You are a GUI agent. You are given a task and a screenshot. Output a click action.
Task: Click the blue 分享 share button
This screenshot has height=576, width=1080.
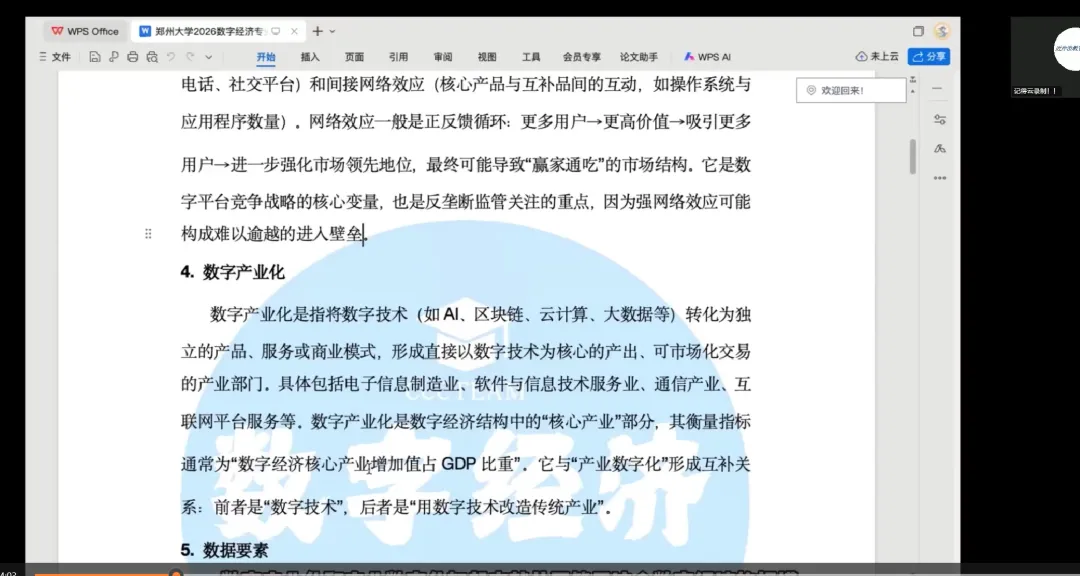[928, 56]
